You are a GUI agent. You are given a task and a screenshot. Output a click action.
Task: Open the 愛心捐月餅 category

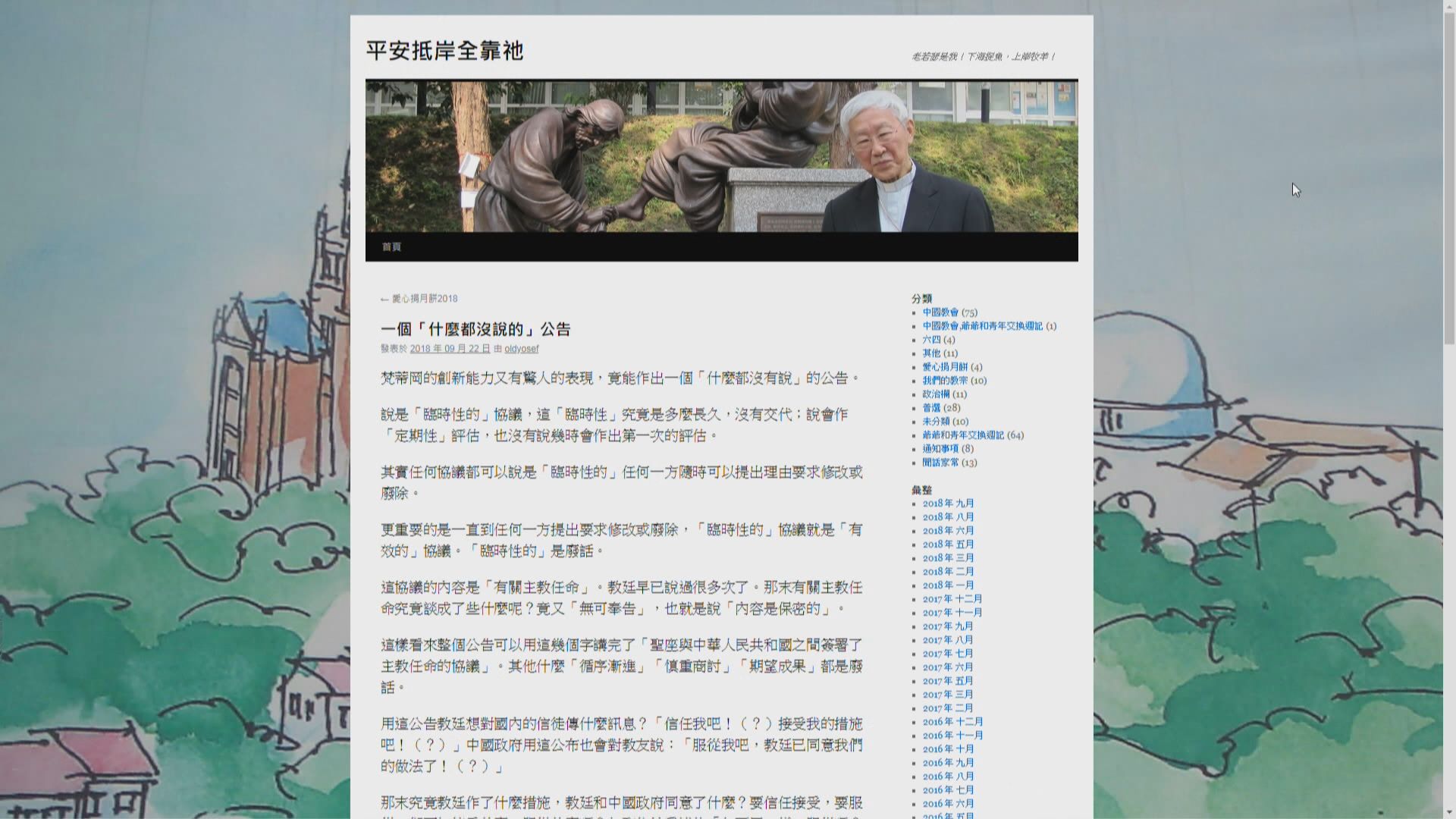pos(945,367)
